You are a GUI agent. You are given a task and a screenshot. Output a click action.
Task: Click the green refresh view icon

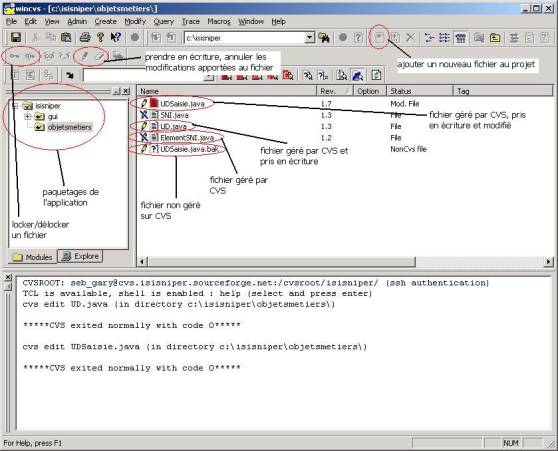[376, 75]
